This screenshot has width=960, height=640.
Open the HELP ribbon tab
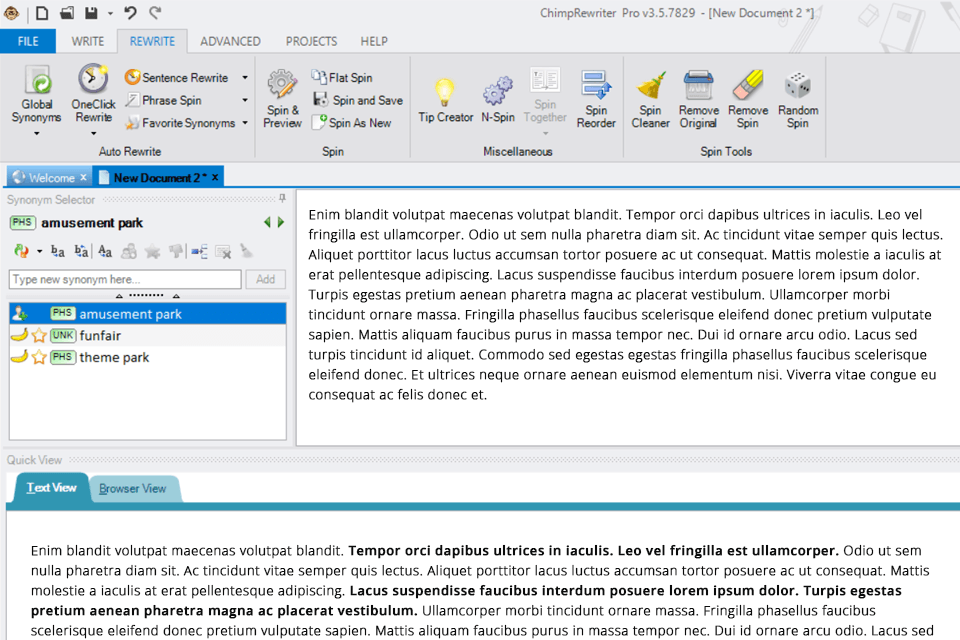tap(373, 41)
